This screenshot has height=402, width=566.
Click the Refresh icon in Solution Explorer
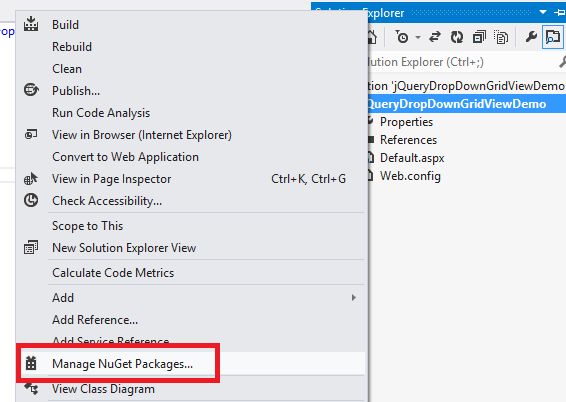pyautogui.click(x=457, y=37)
